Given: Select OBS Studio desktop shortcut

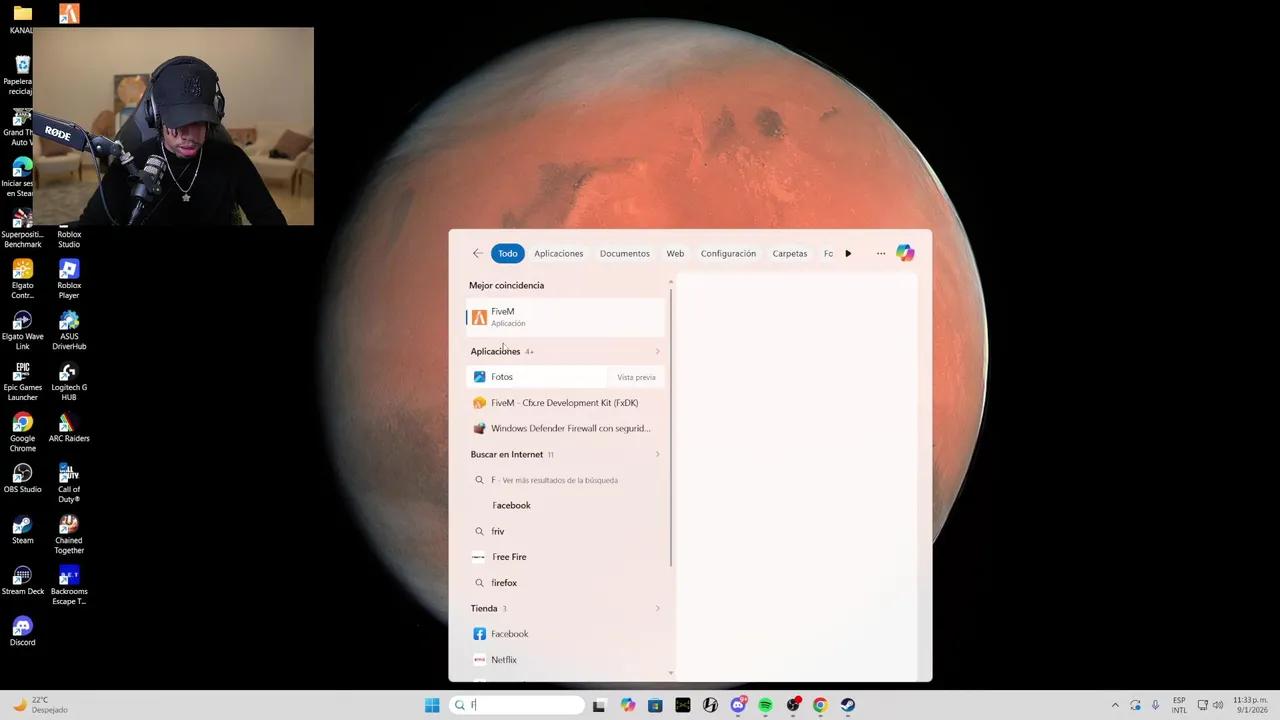Looking at the screenshot, I should [x=22, y=478].
